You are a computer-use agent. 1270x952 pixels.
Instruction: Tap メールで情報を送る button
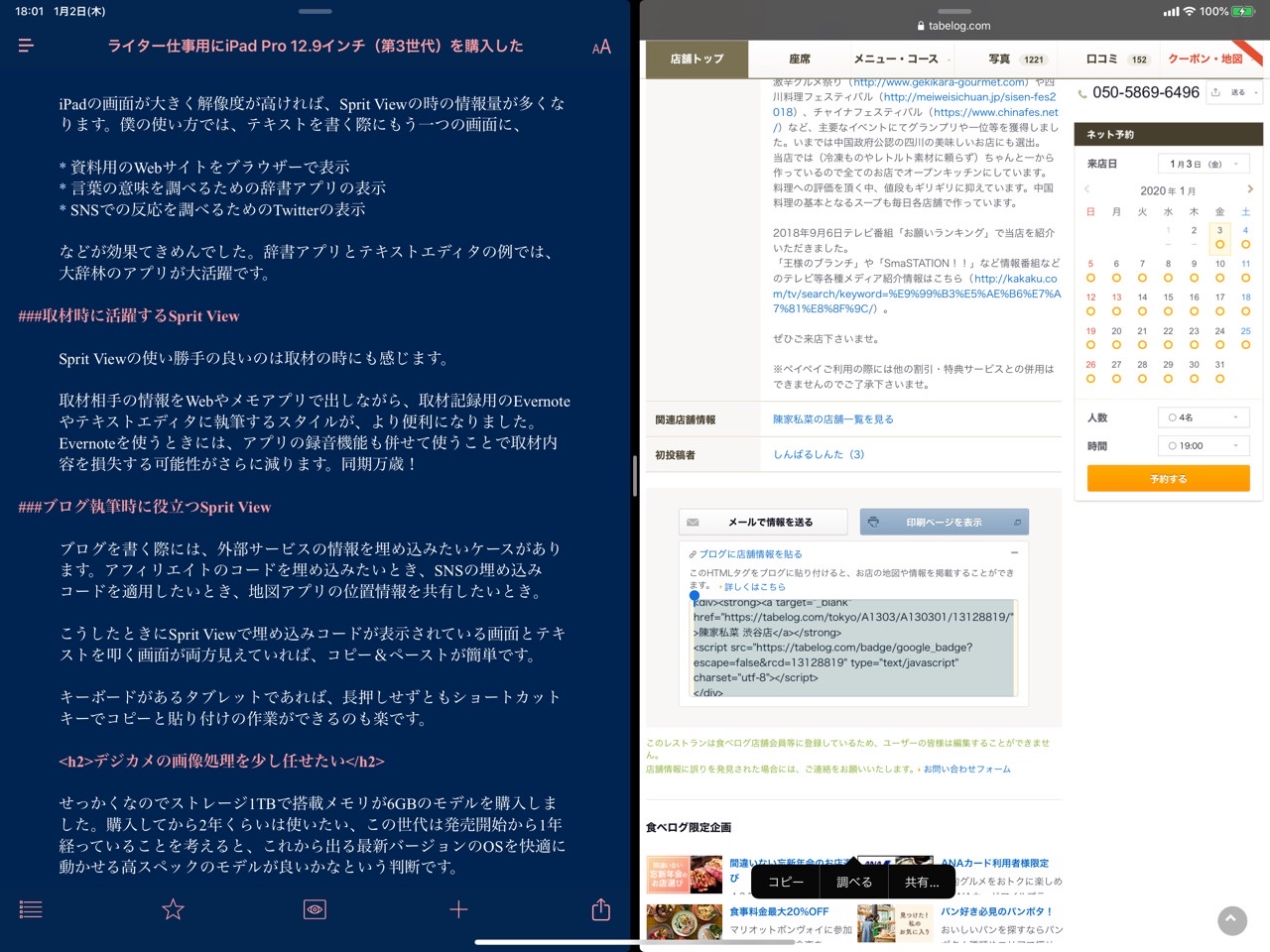point(763,522)
